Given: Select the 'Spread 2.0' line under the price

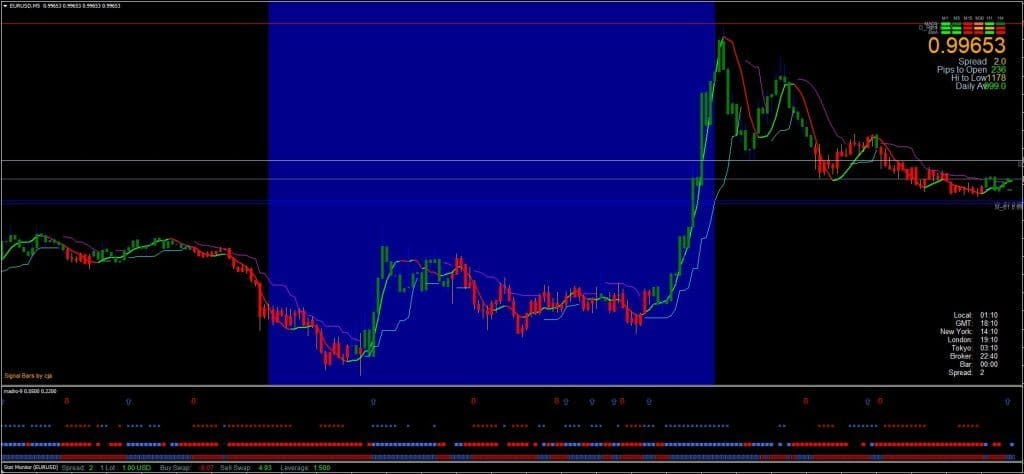Looking at the screenshot, I should [x=982, y=61].
